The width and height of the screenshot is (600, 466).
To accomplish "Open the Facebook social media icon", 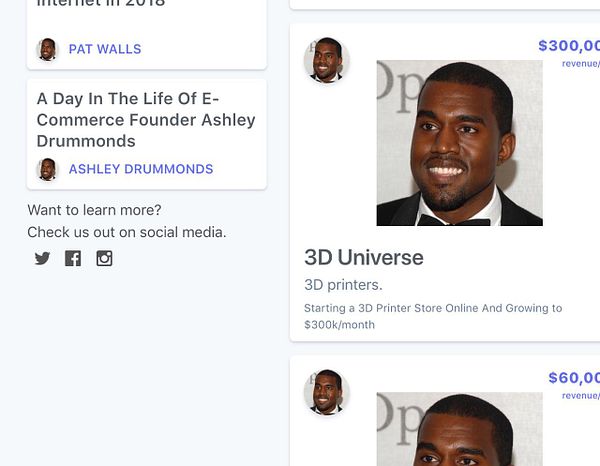I will pos(73,258).
